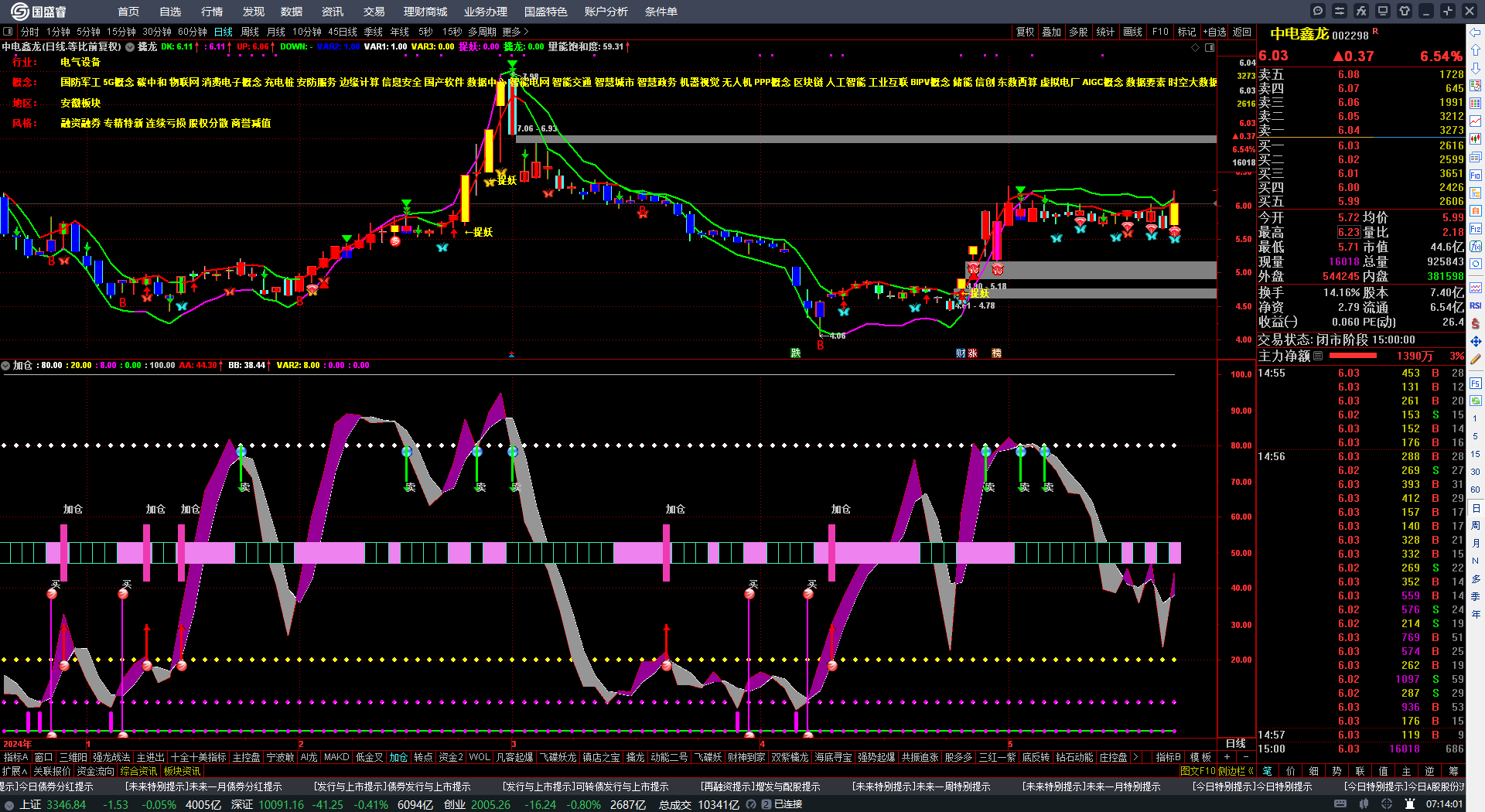Click the up arrow icon in right sidebar

(x=1476, y=49)
